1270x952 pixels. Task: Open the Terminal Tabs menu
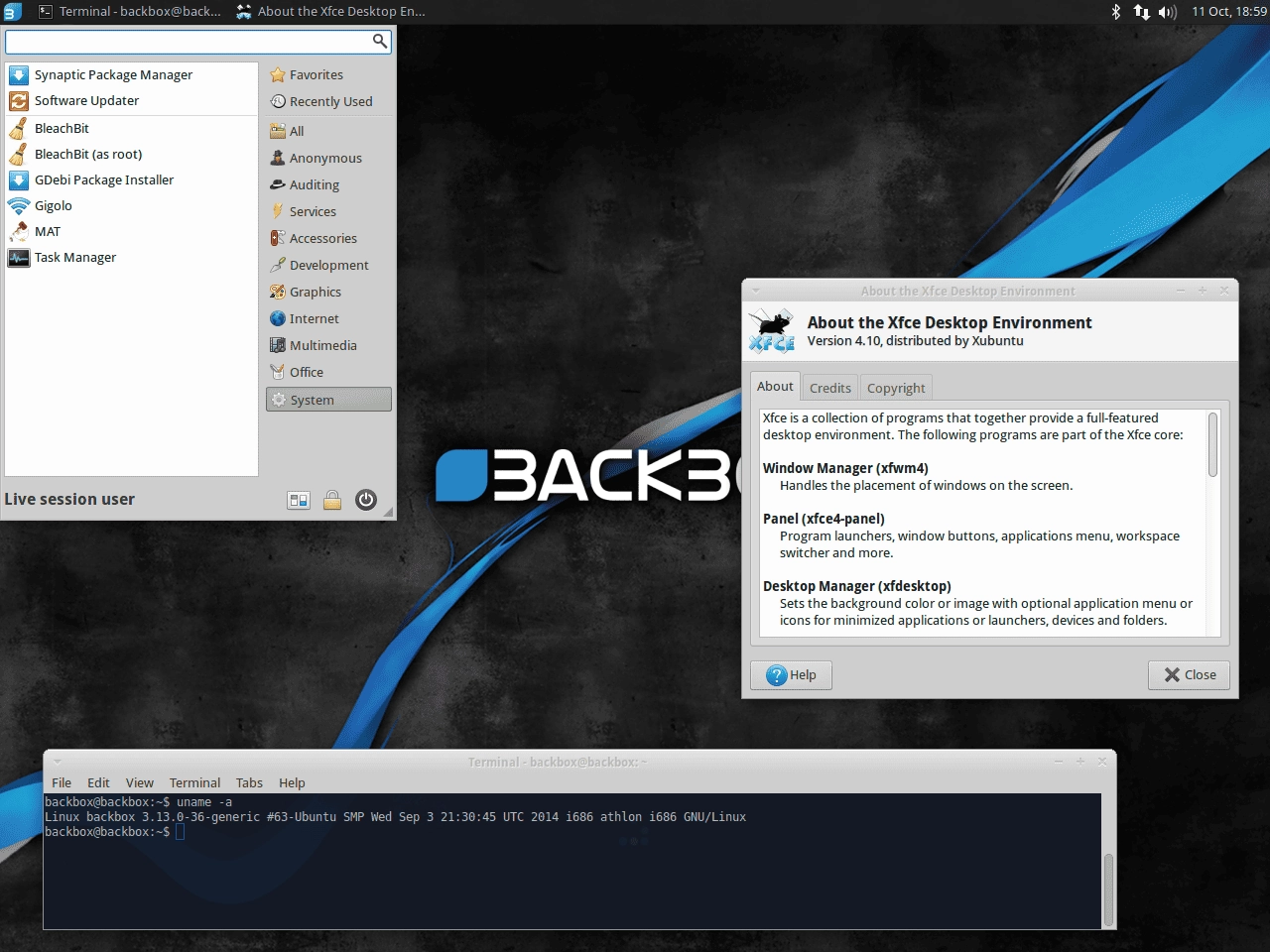tap(249, 782)
